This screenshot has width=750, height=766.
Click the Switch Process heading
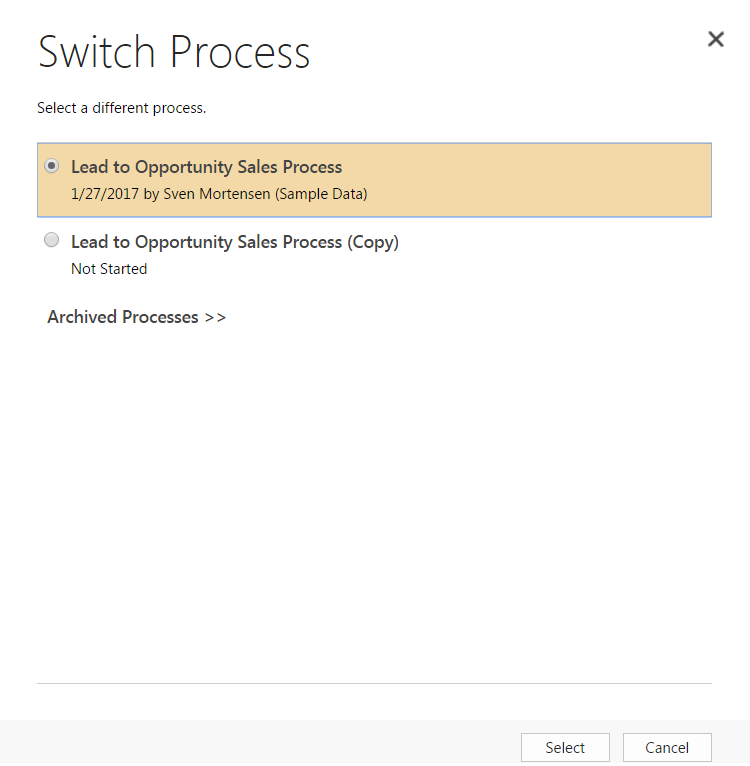pos(174,52)
